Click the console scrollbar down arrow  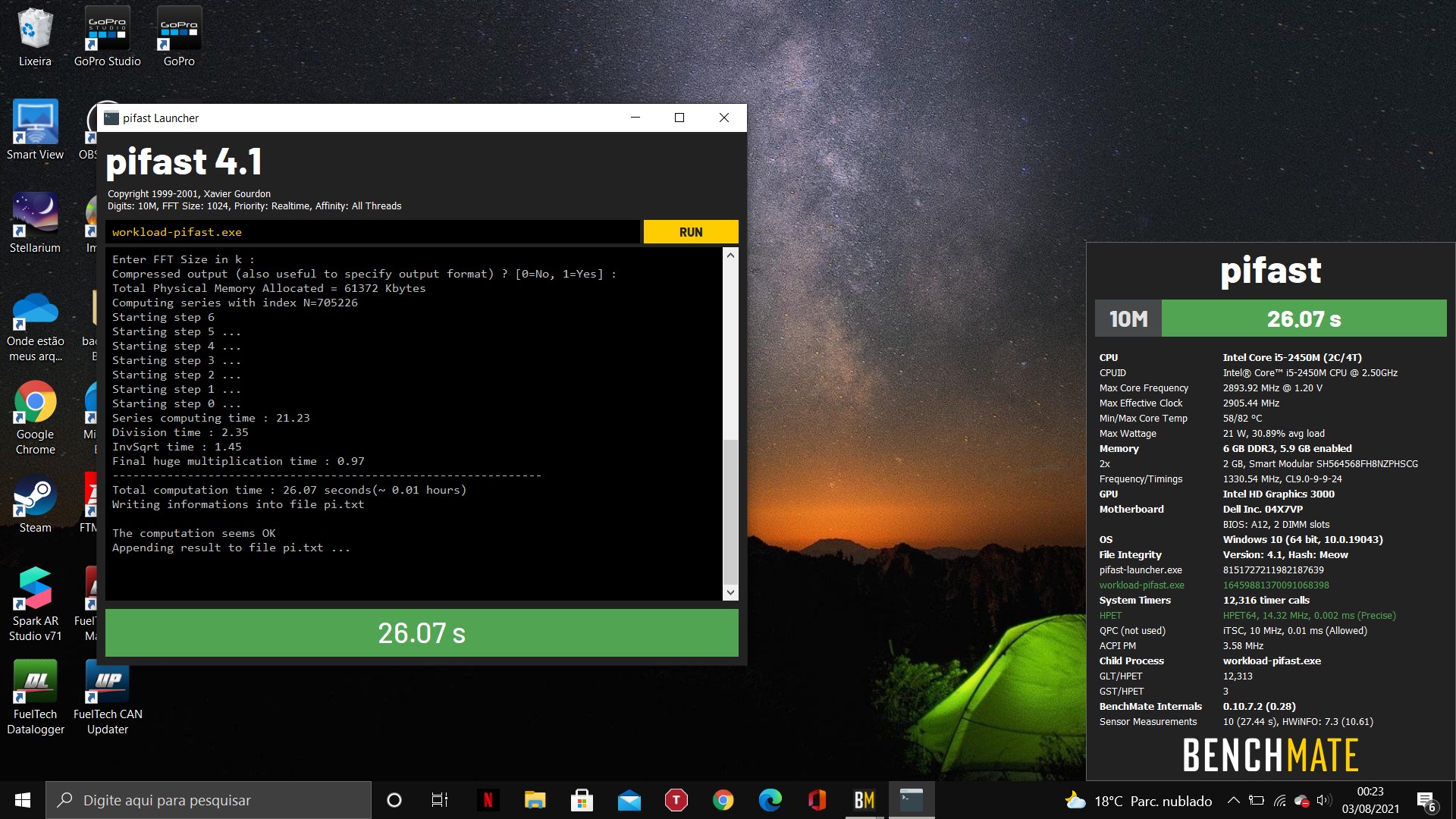[730, 592]
